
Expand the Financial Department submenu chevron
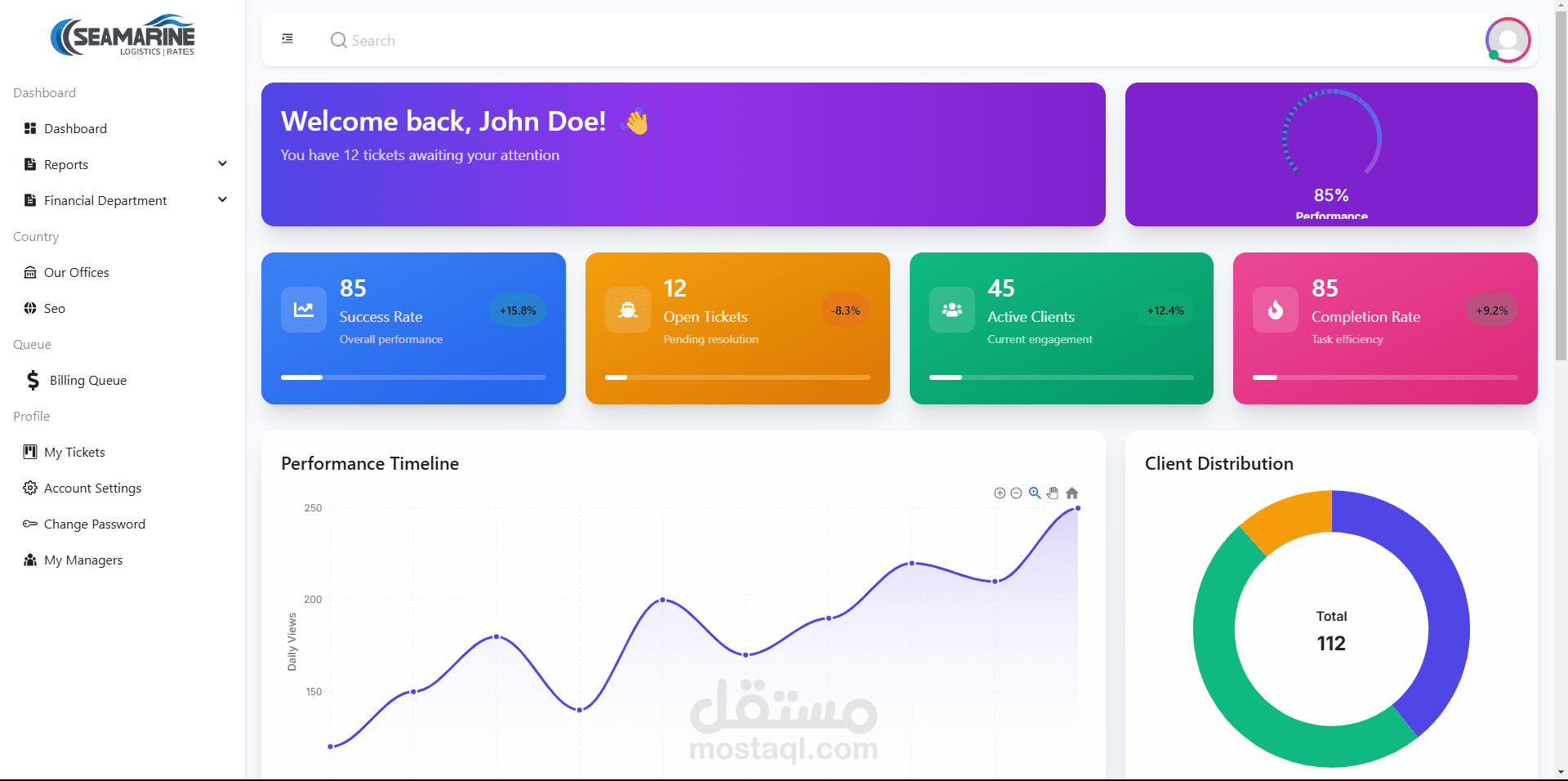click(x=222, y=199)
